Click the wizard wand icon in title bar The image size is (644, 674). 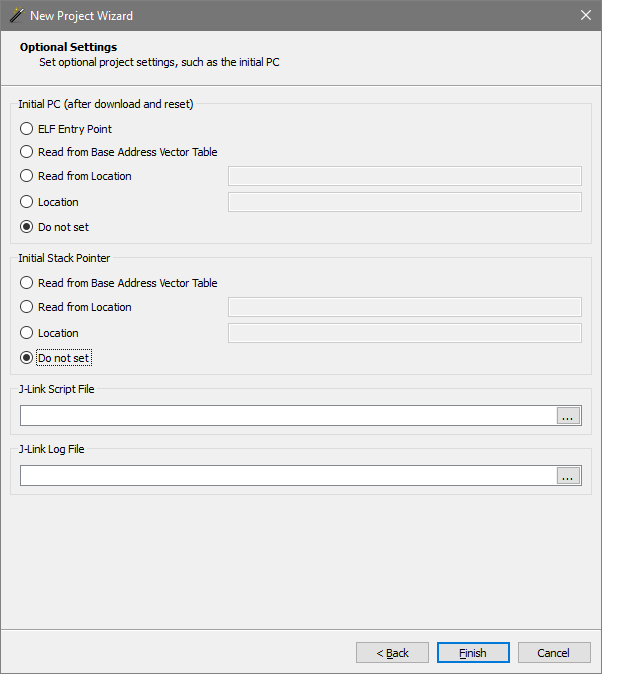click(x=16, y=15)
